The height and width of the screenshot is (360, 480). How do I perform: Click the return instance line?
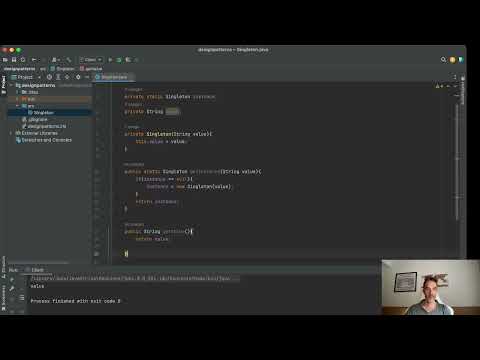(157, 202)
